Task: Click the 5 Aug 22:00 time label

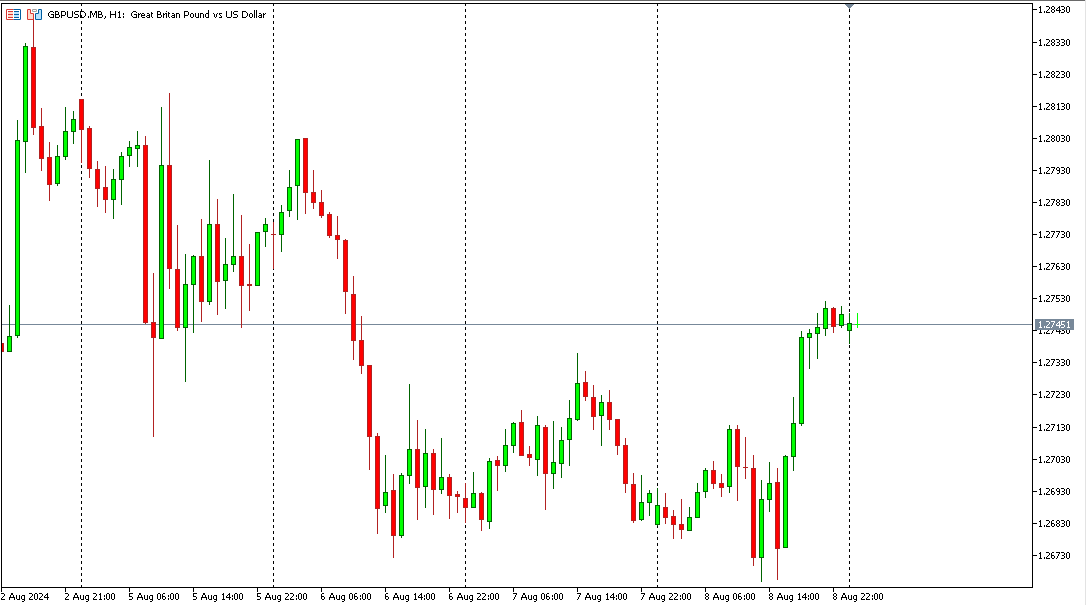Action: click(x=282, y=597)
